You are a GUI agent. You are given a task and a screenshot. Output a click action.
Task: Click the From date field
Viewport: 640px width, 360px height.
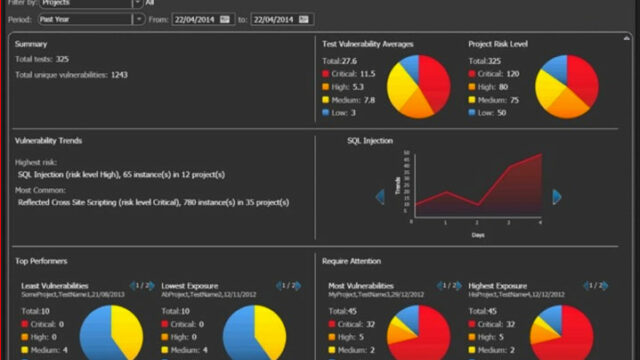tap(203, 19)
